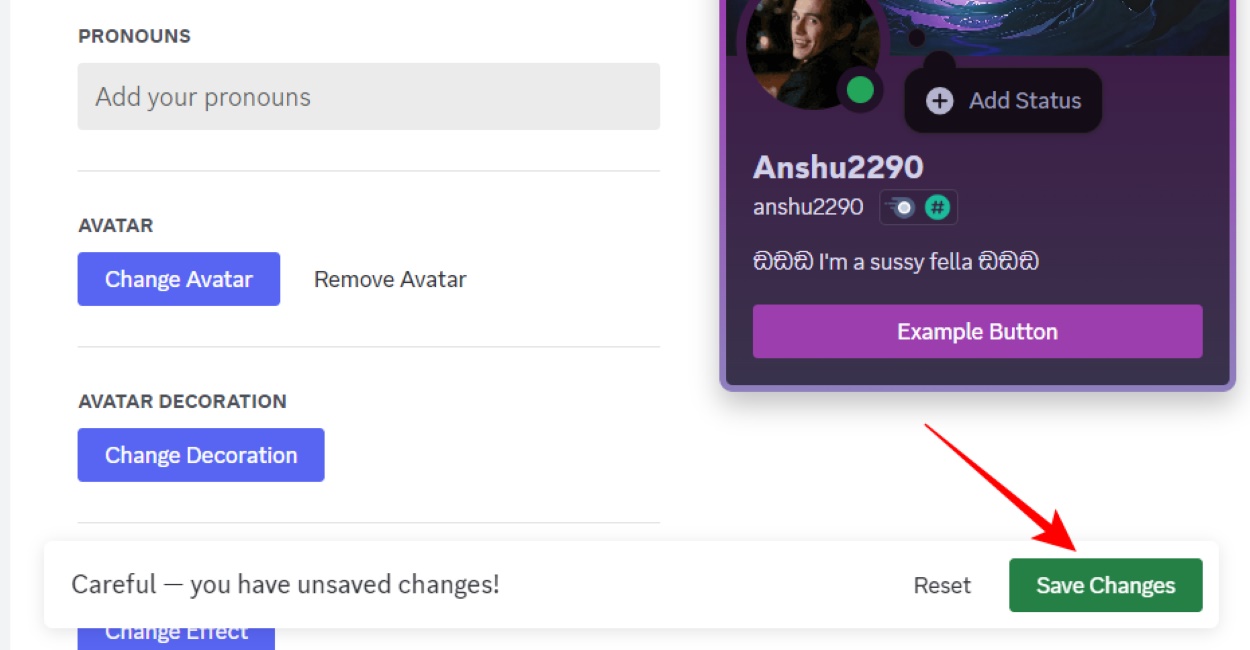Reset the unsaved profile changes
Viewport: 1250px width, 650px height.
[x=941, y=585]
